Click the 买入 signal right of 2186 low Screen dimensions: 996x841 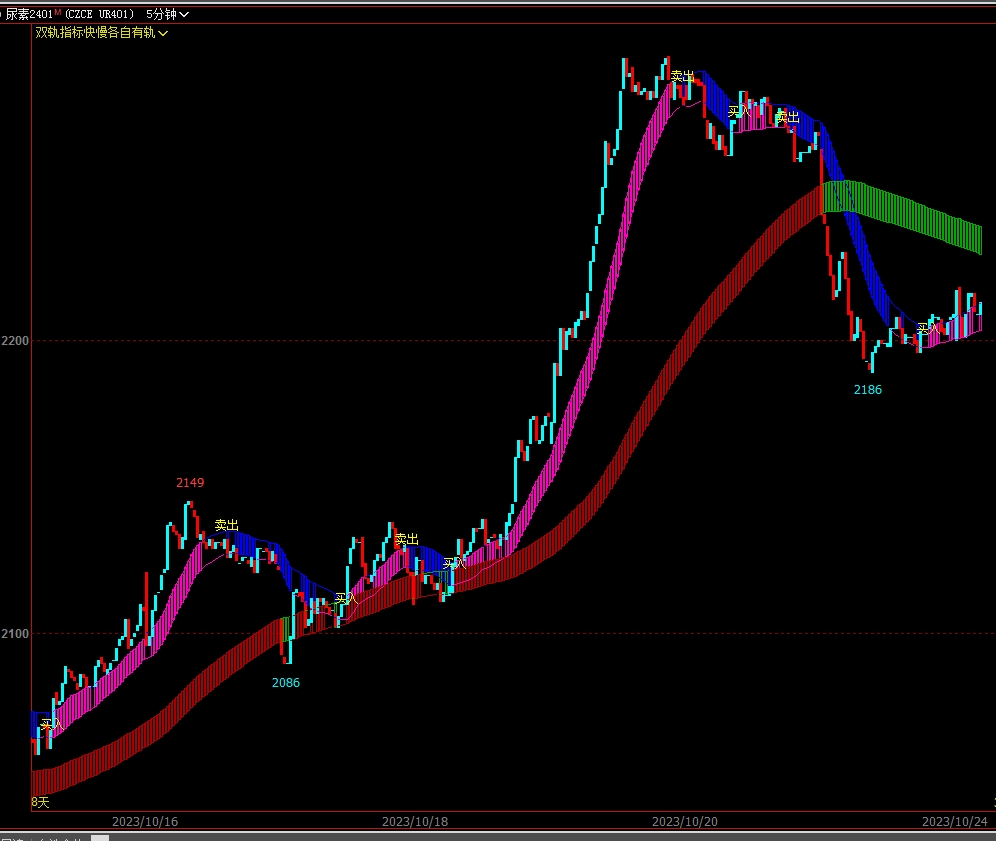click(928, 328)
